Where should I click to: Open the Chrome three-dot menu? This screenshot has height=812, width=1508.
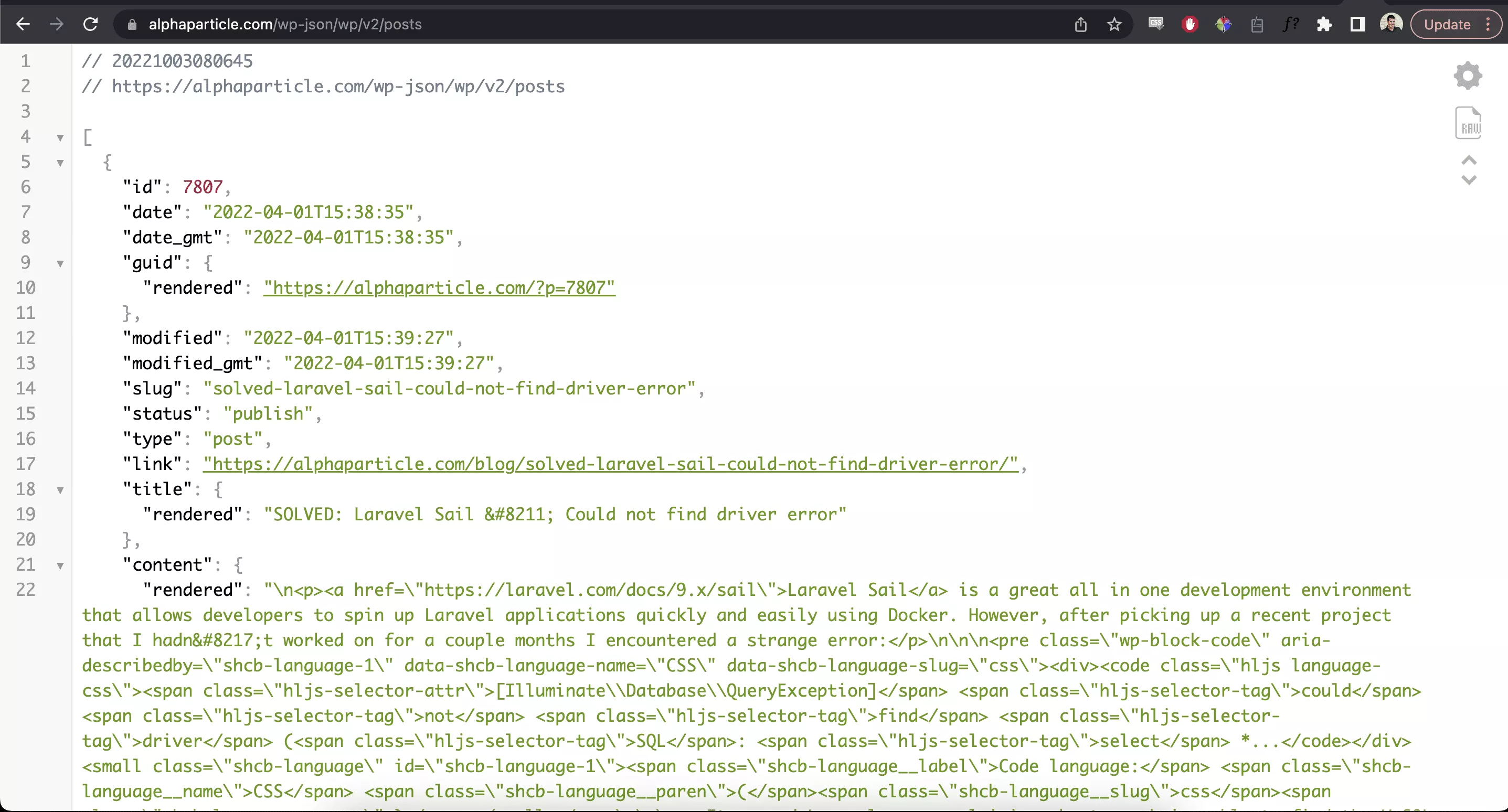pos(1488,25)
